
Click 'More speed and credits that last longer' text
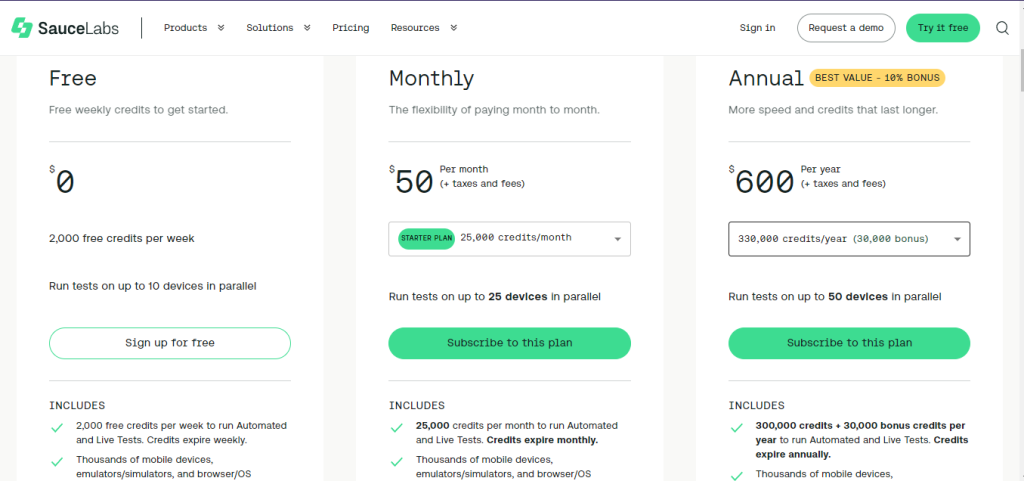point(833,110)
